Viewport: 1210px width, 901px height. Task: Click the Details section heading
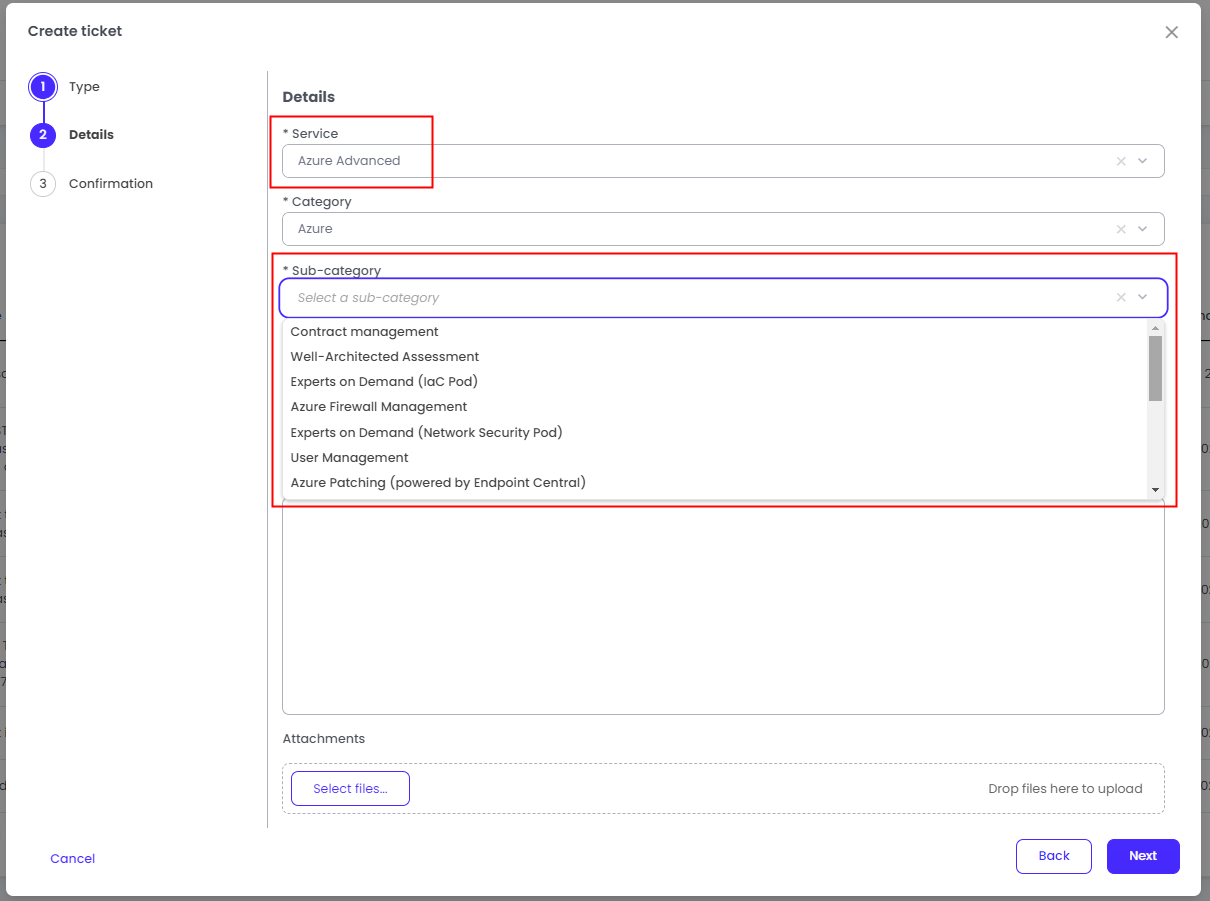pyautogui.click(x=309, y=97)
